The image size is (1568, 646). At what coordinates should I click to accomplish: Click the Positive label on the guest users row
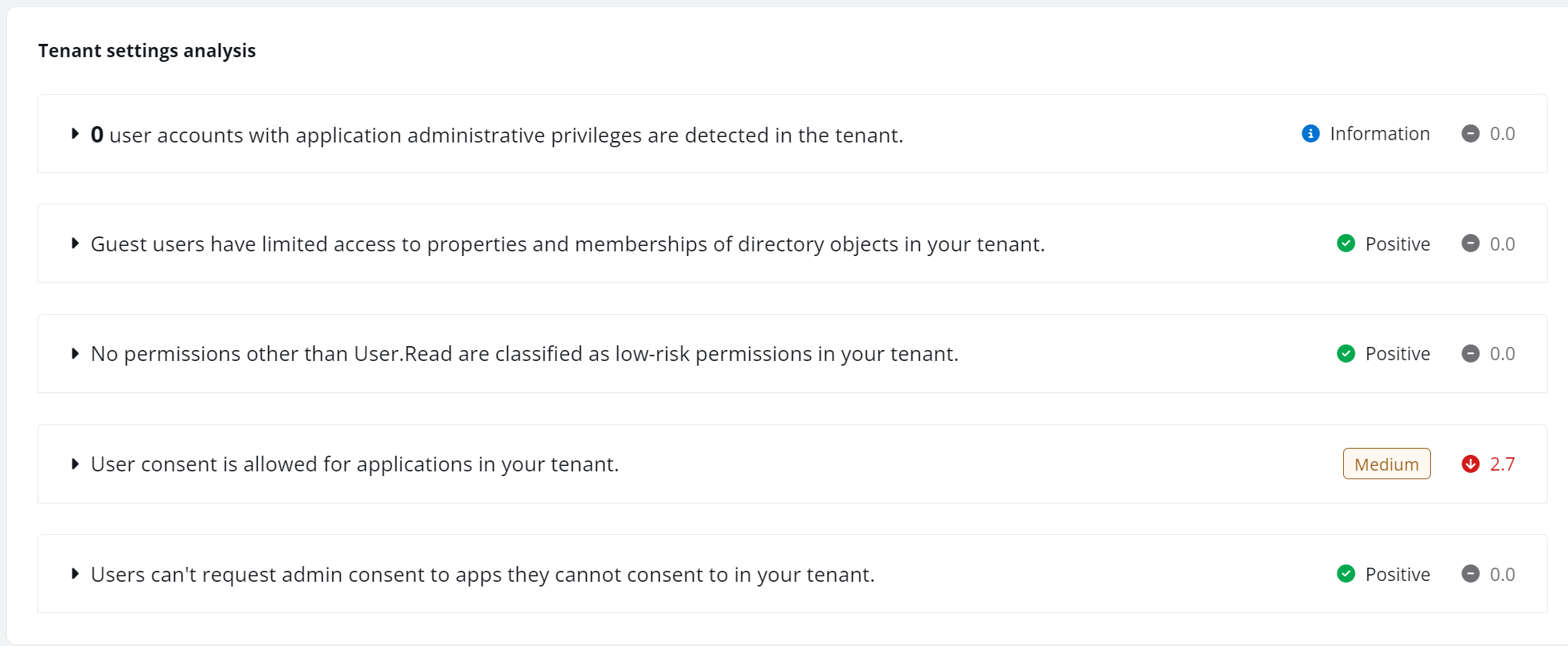(x=1397, y=244)
